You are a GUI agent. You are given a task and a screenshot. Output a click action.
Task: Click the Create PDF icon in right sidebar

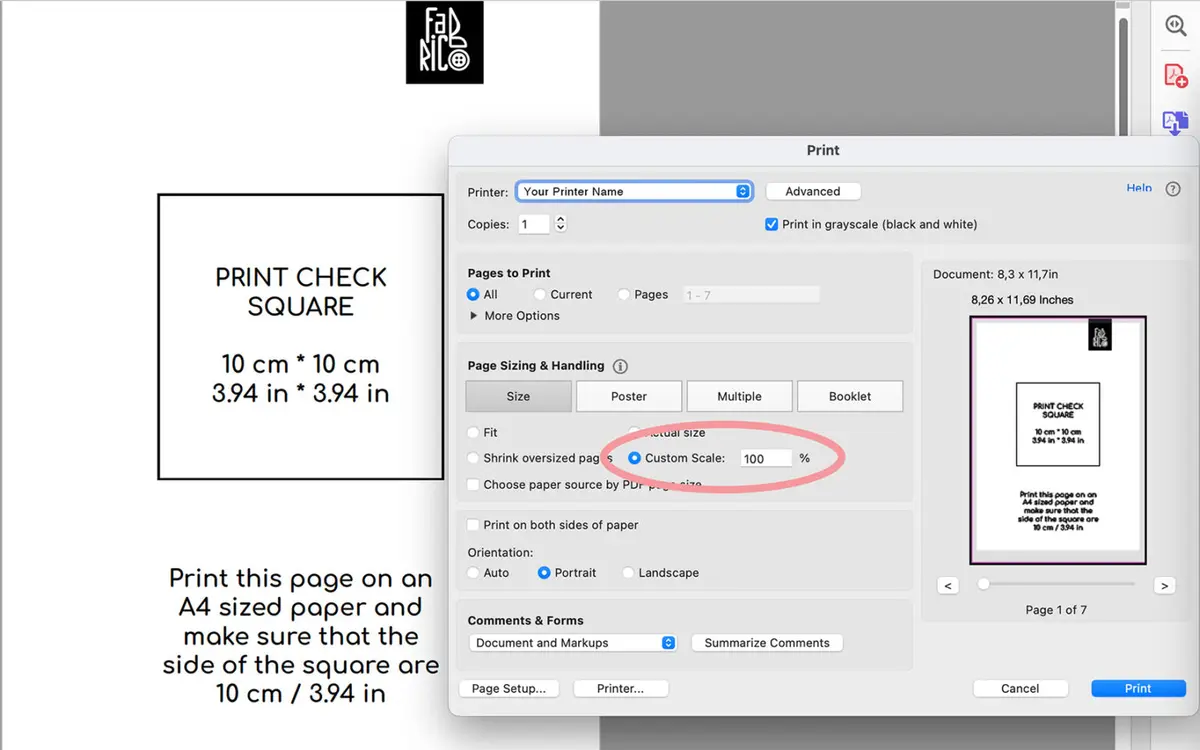1176,75
